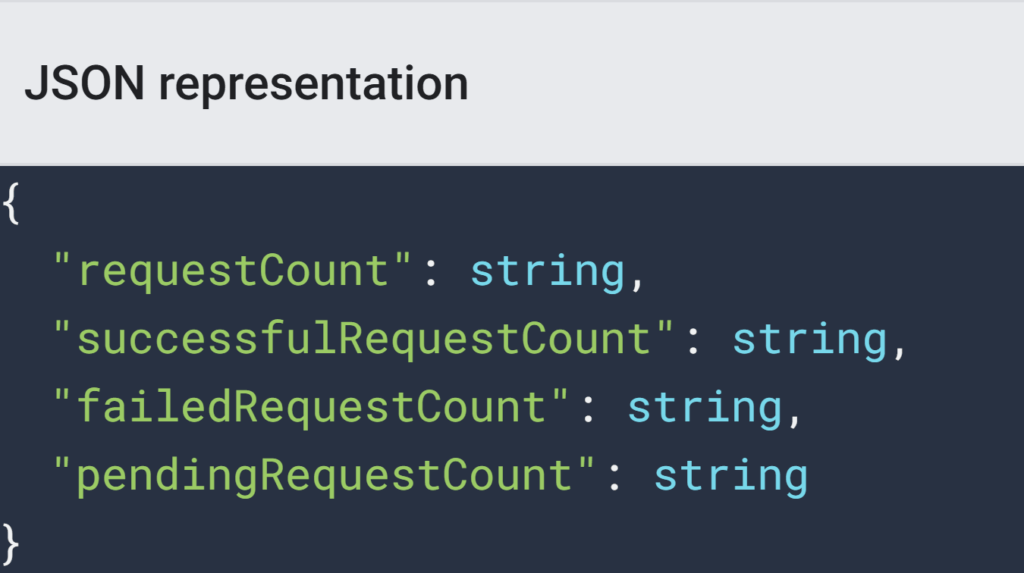Click string type after pendingRequestCount
This screenshot has width=1024, height=573.
(x=731, y=476)
